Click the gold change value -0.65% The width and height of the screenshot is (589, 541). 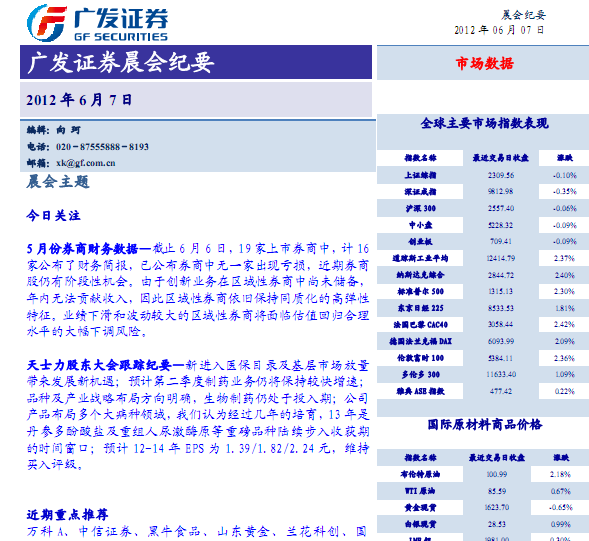pos(560,508)
